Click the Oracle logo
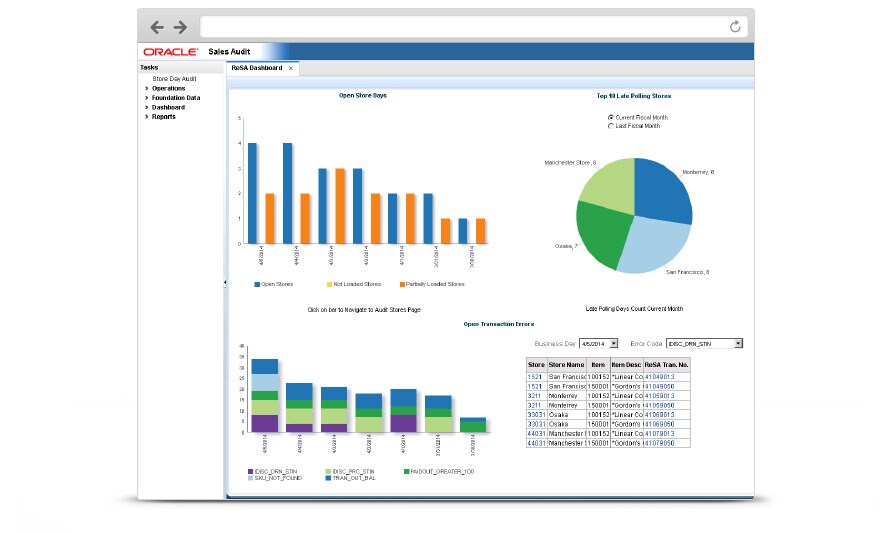Viewport: 880px width, 533px height. (171, 52)
